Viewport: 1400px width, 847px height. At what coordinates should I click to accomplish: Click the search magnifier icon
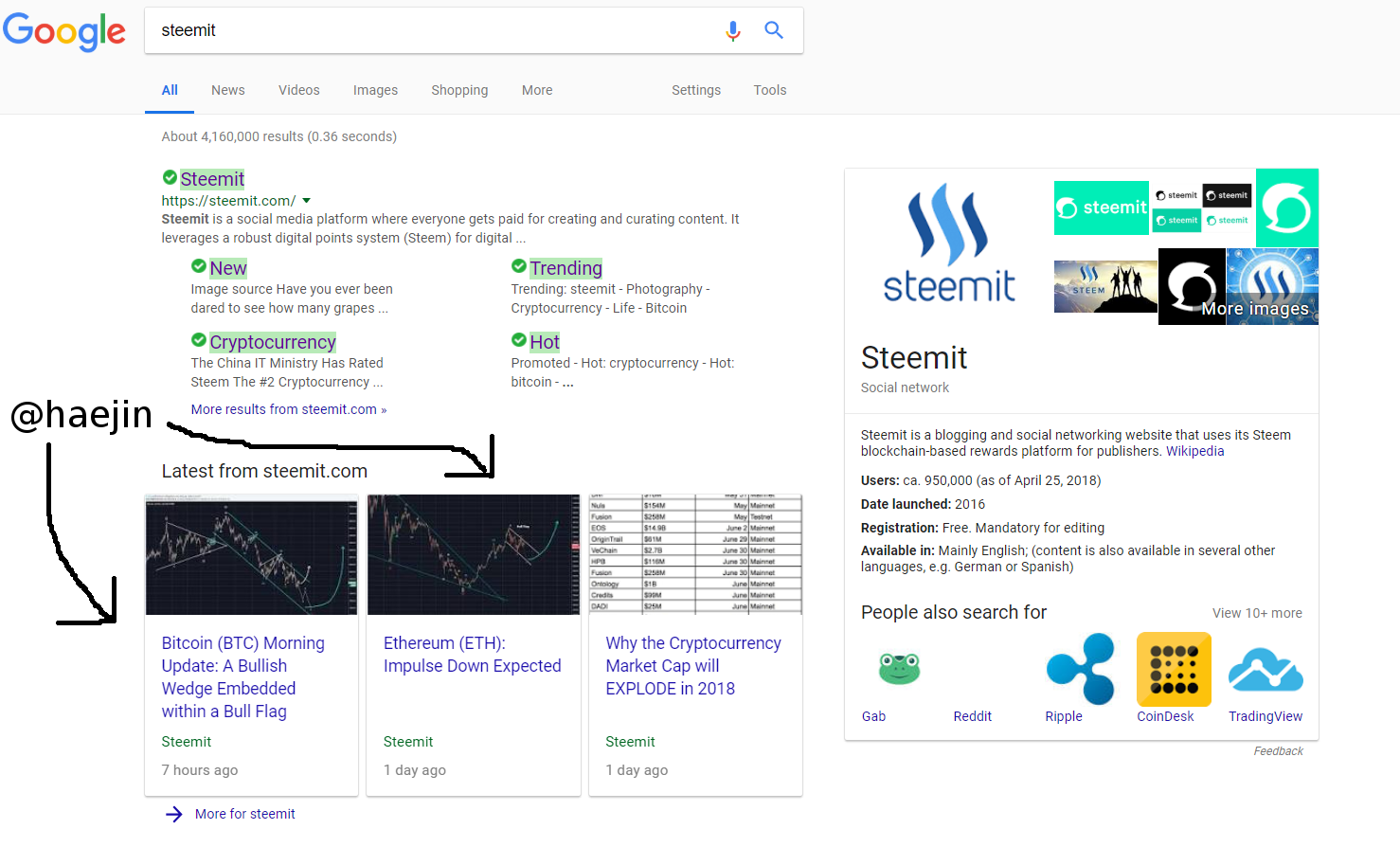774,29
